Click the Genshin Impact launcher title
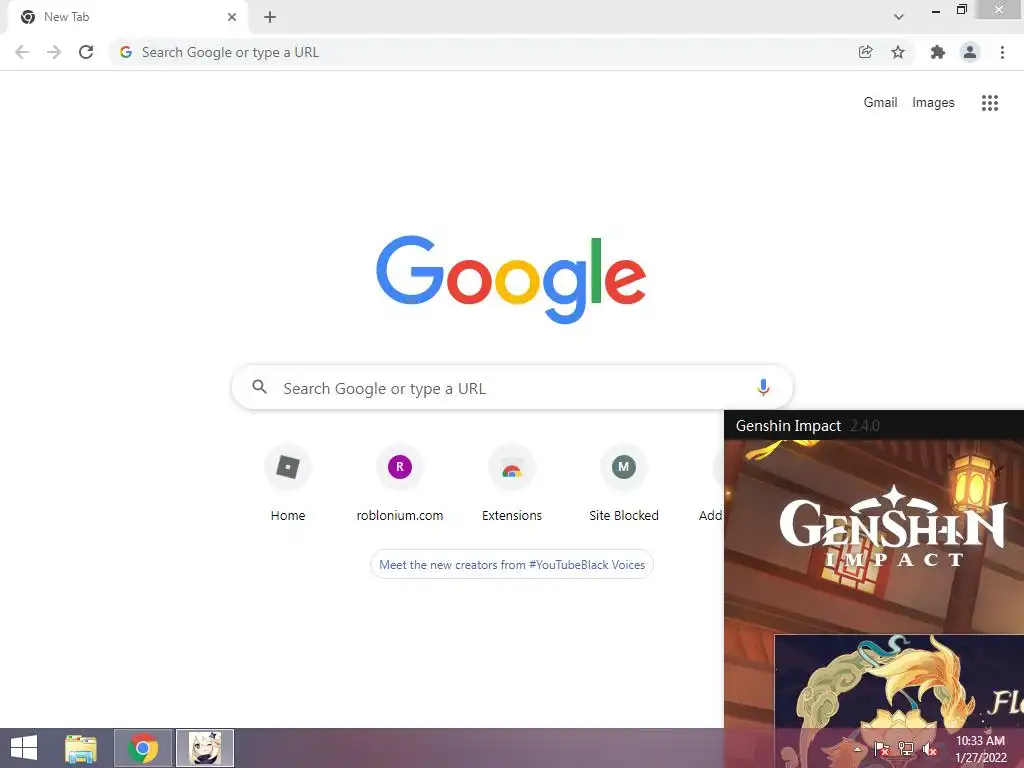This screenshot has width=1024, height=768. click(x=788, y=426)
